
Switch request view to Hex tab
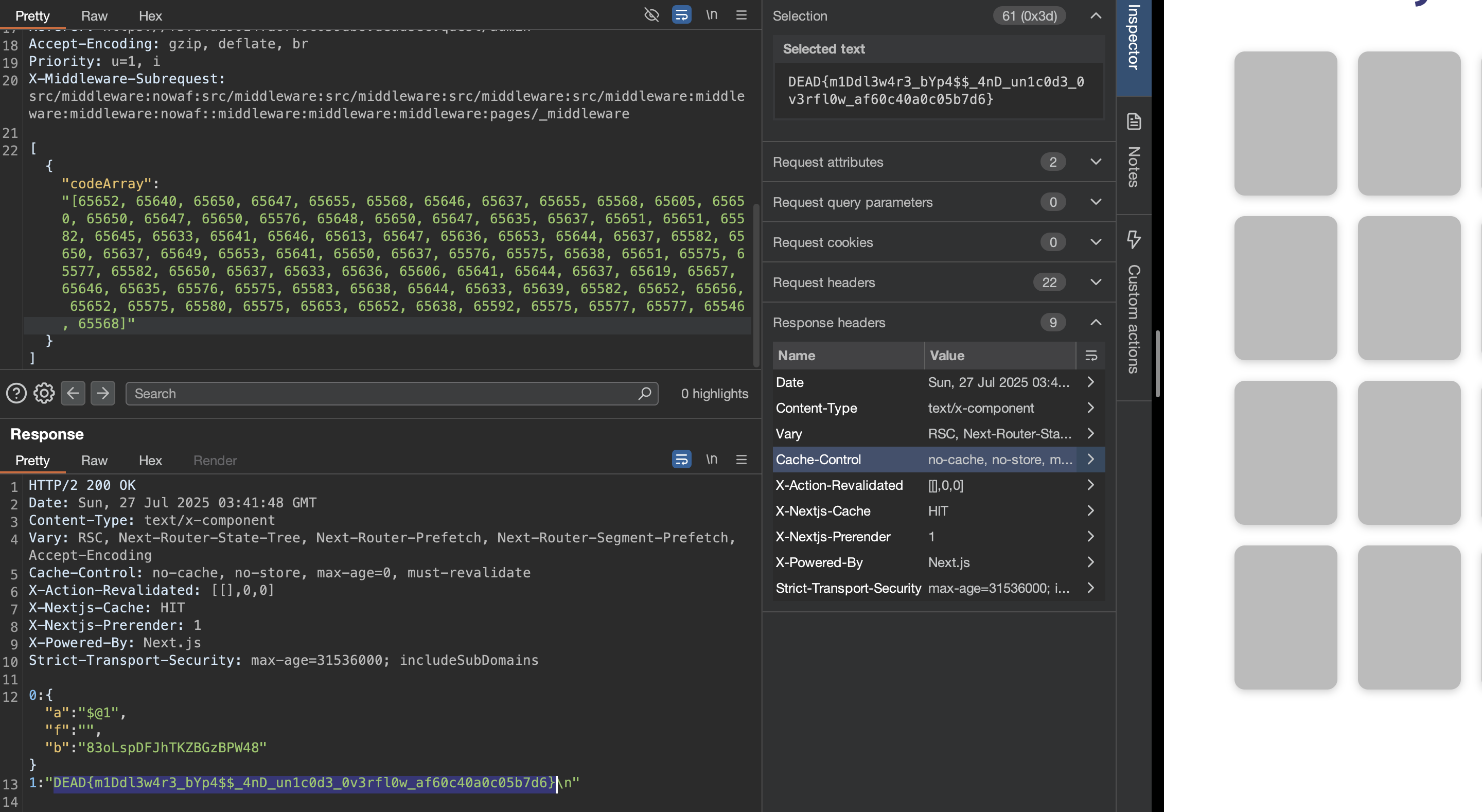(x=150, y=15)
